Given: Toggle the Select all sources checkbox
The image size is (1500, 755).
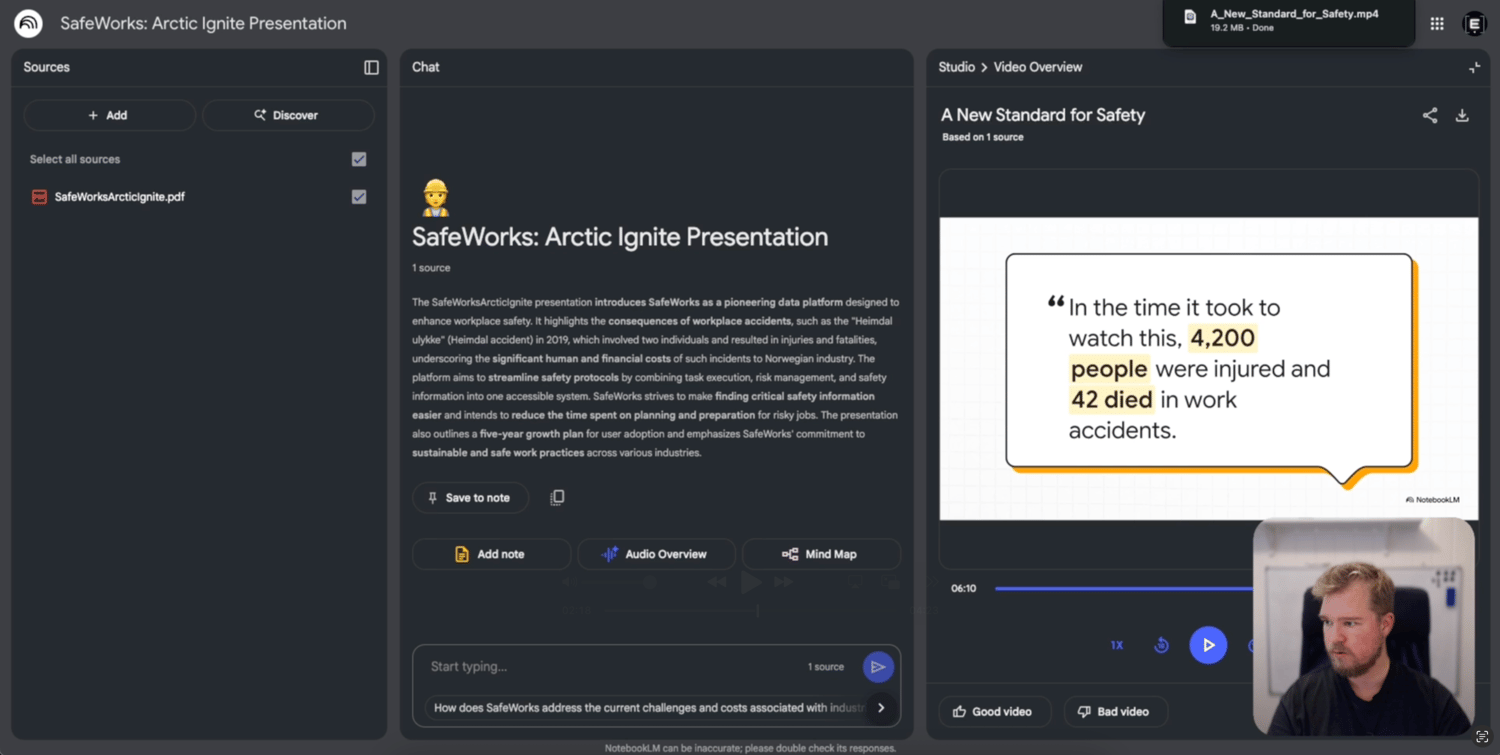Looking at the screenshot, I should point(359,159).
